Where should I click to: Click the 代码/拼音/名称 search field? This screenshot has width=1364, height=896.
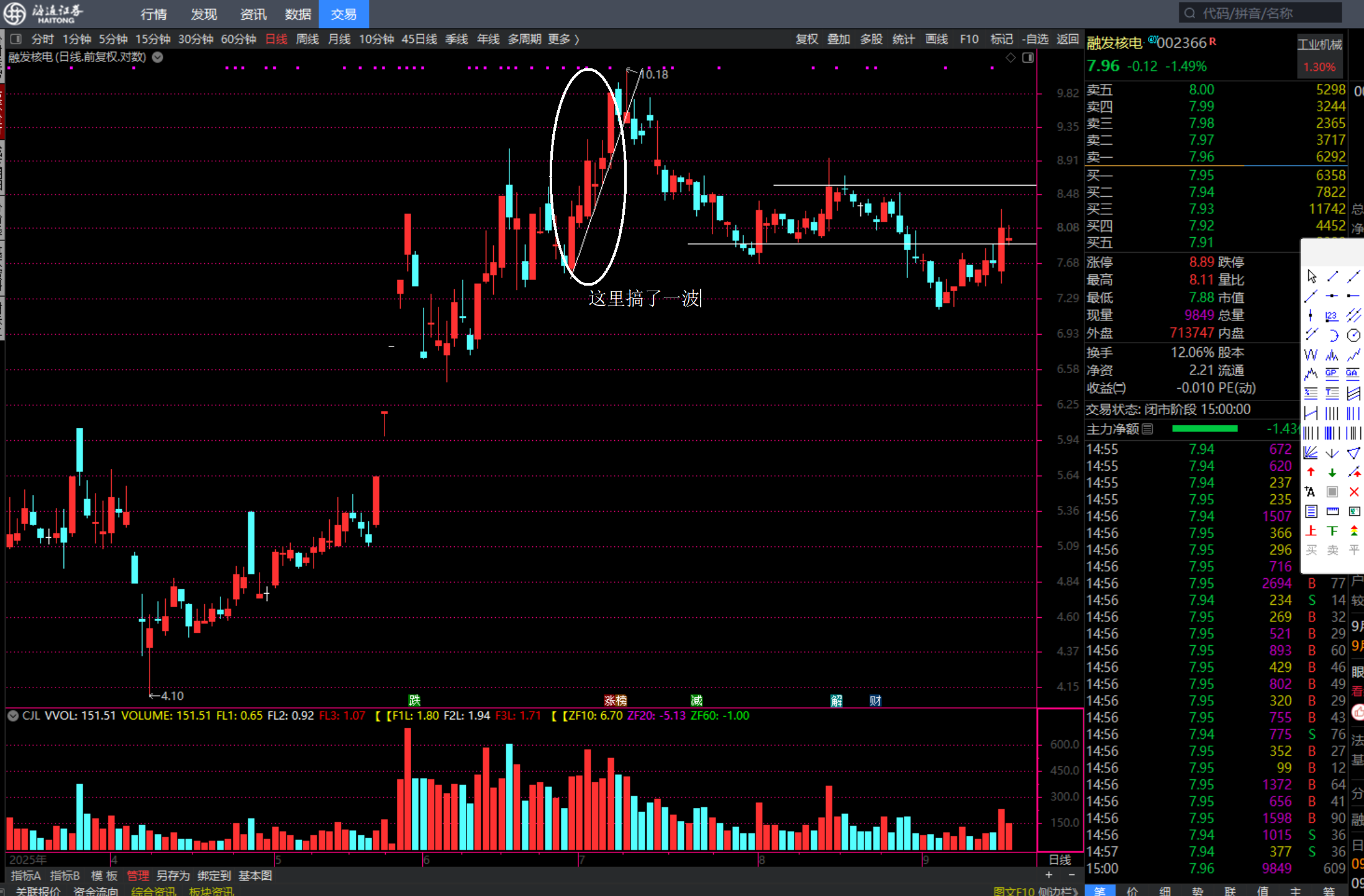(x=1261, y=13)
